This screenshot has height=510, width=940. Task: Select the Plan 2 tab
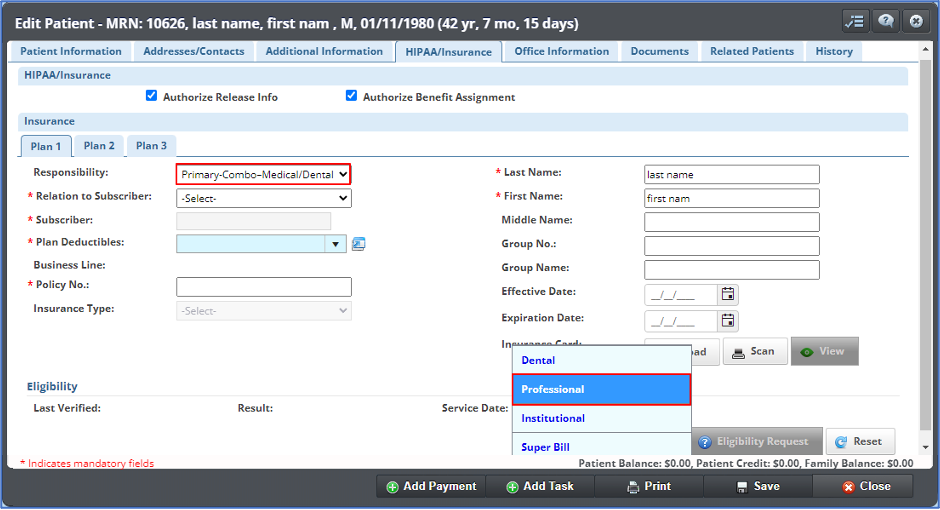pyautogui.click(x=99, y=146)
